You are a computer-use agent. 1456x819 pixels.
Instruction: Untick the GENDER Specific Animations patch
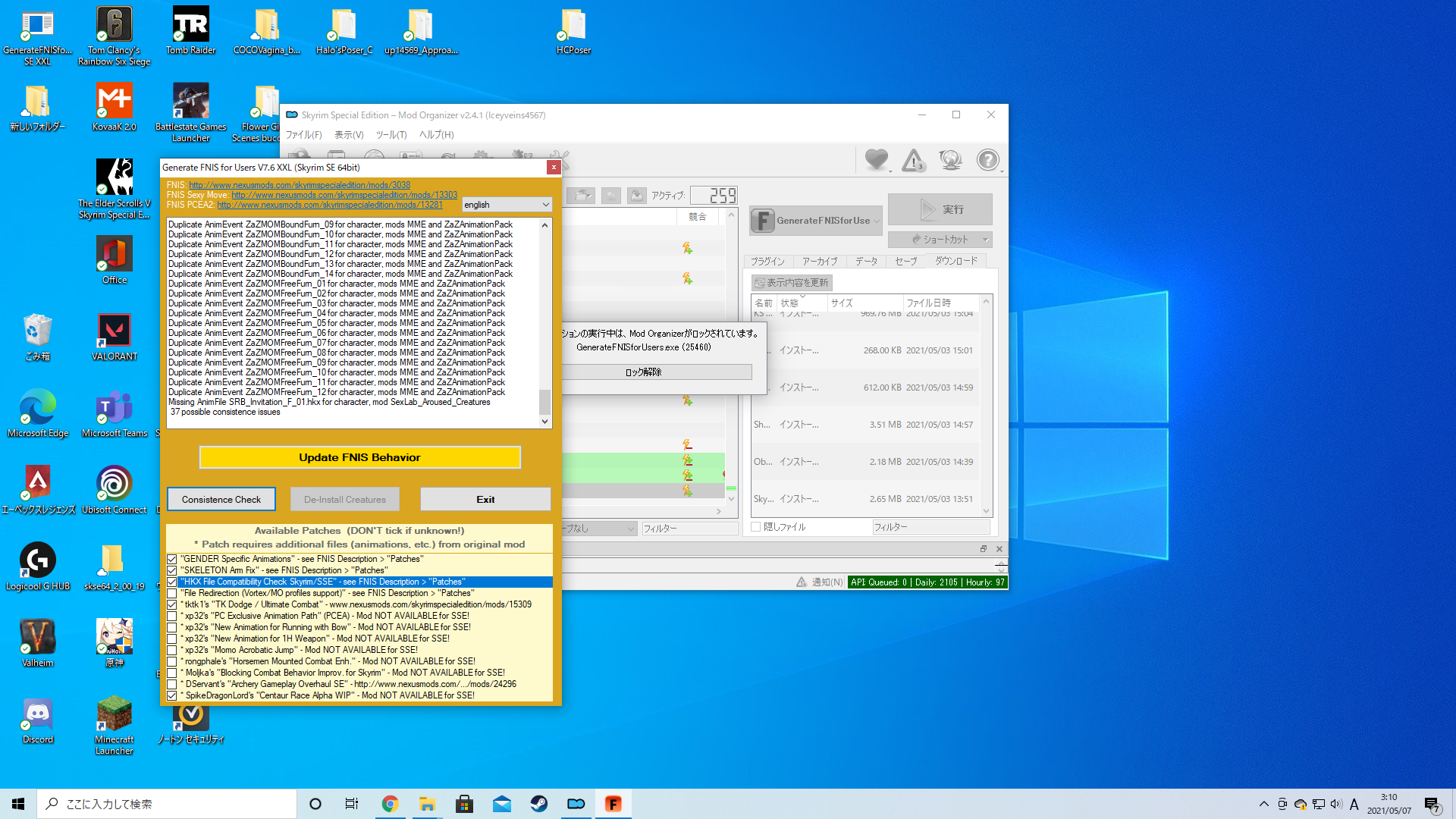[172, 559]
